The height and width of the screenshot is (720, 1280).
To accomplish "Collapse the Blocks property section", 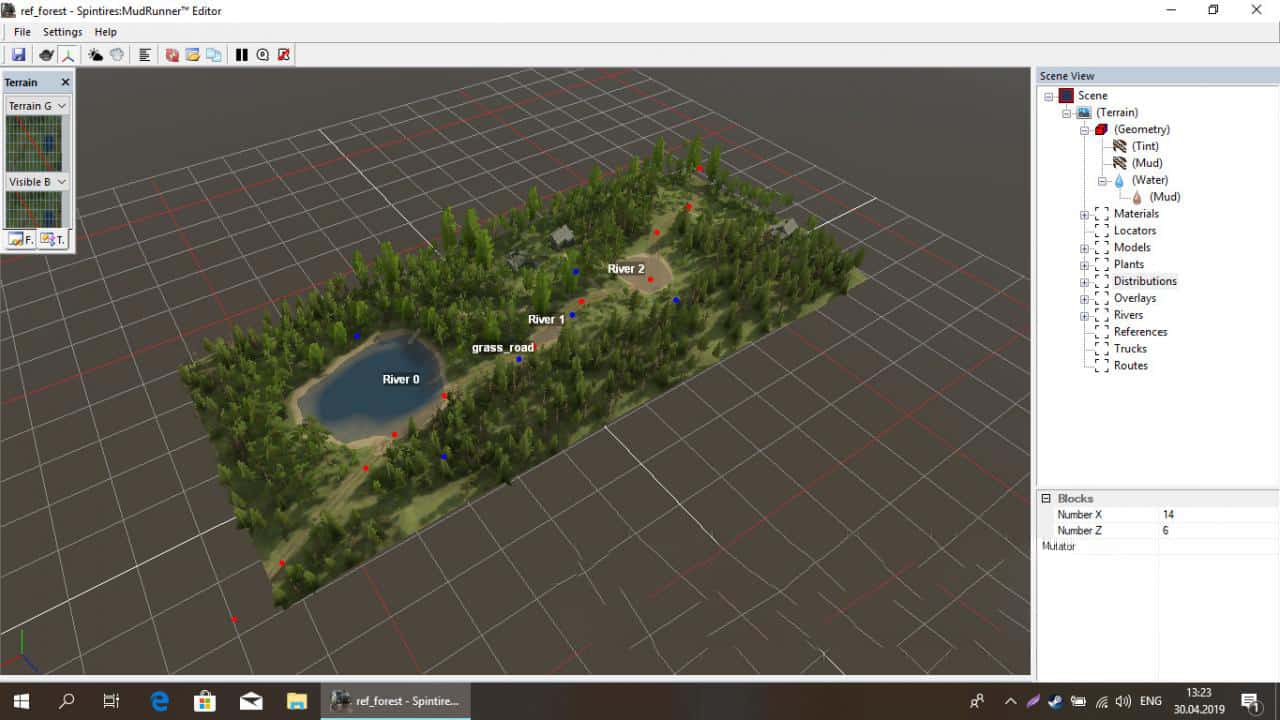I will 1046,498.
